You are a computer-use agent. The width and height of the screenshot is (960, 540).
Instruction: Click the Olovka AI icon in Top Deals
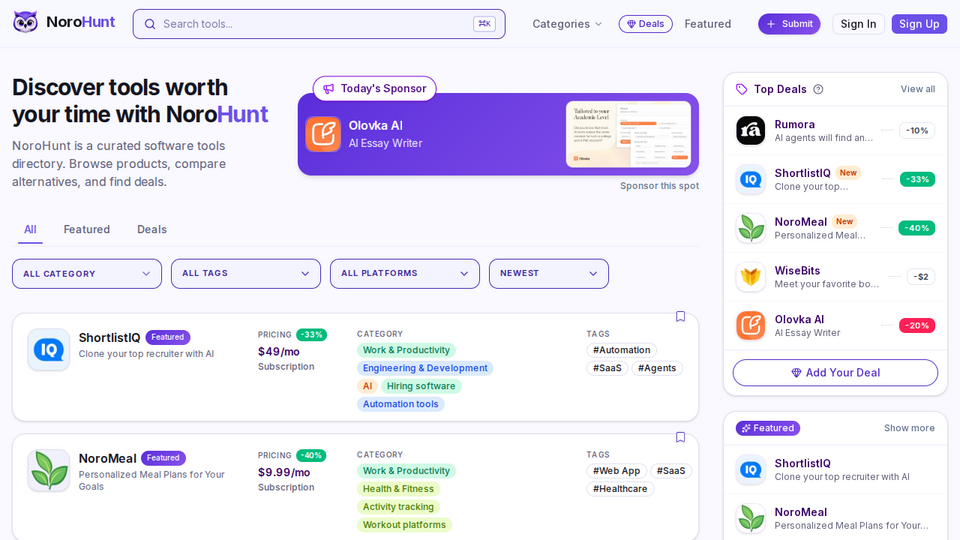tap(750, 326)
